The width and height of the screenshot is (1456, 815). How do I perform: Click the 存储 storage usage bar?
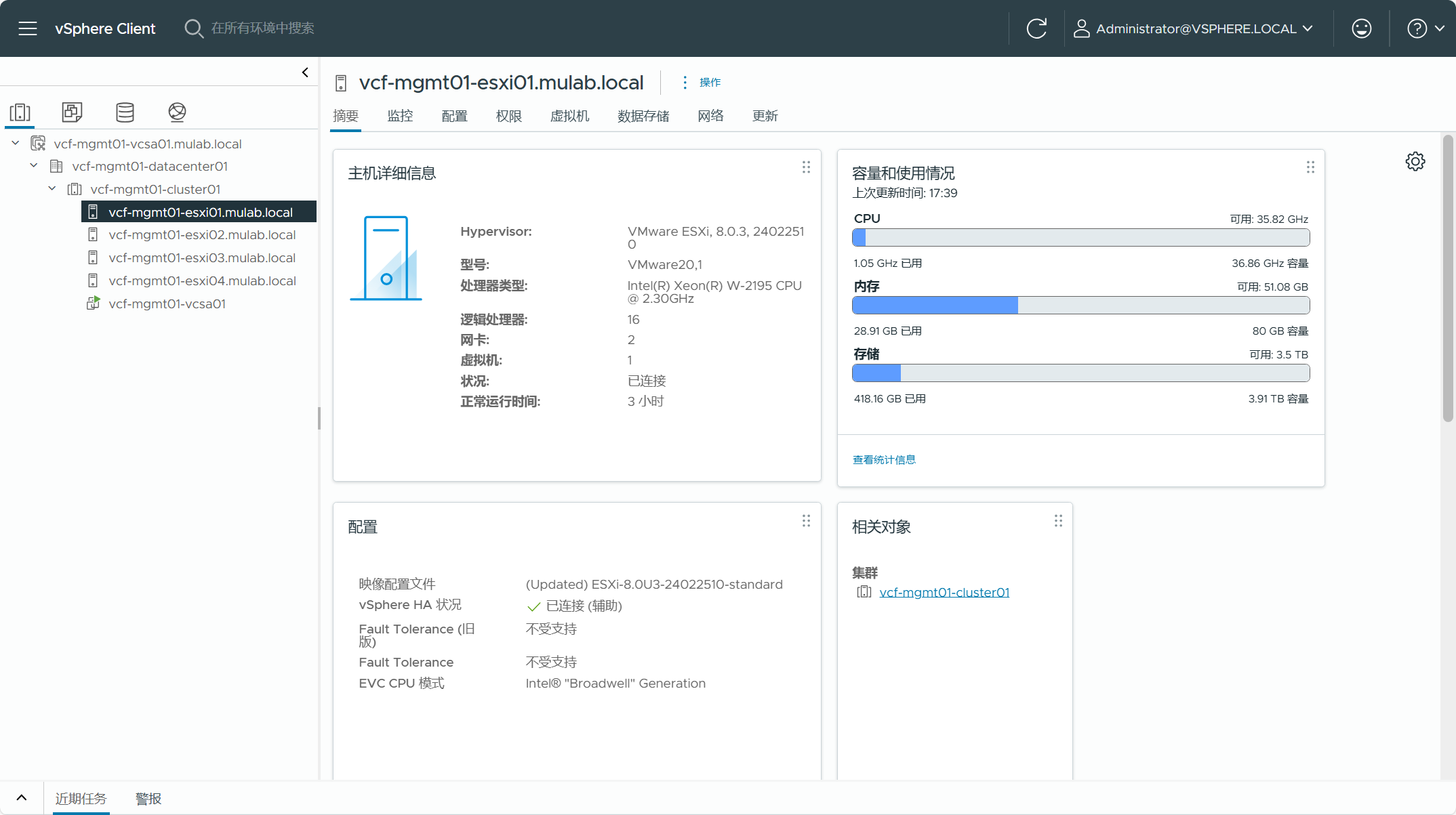point(1080,373)
